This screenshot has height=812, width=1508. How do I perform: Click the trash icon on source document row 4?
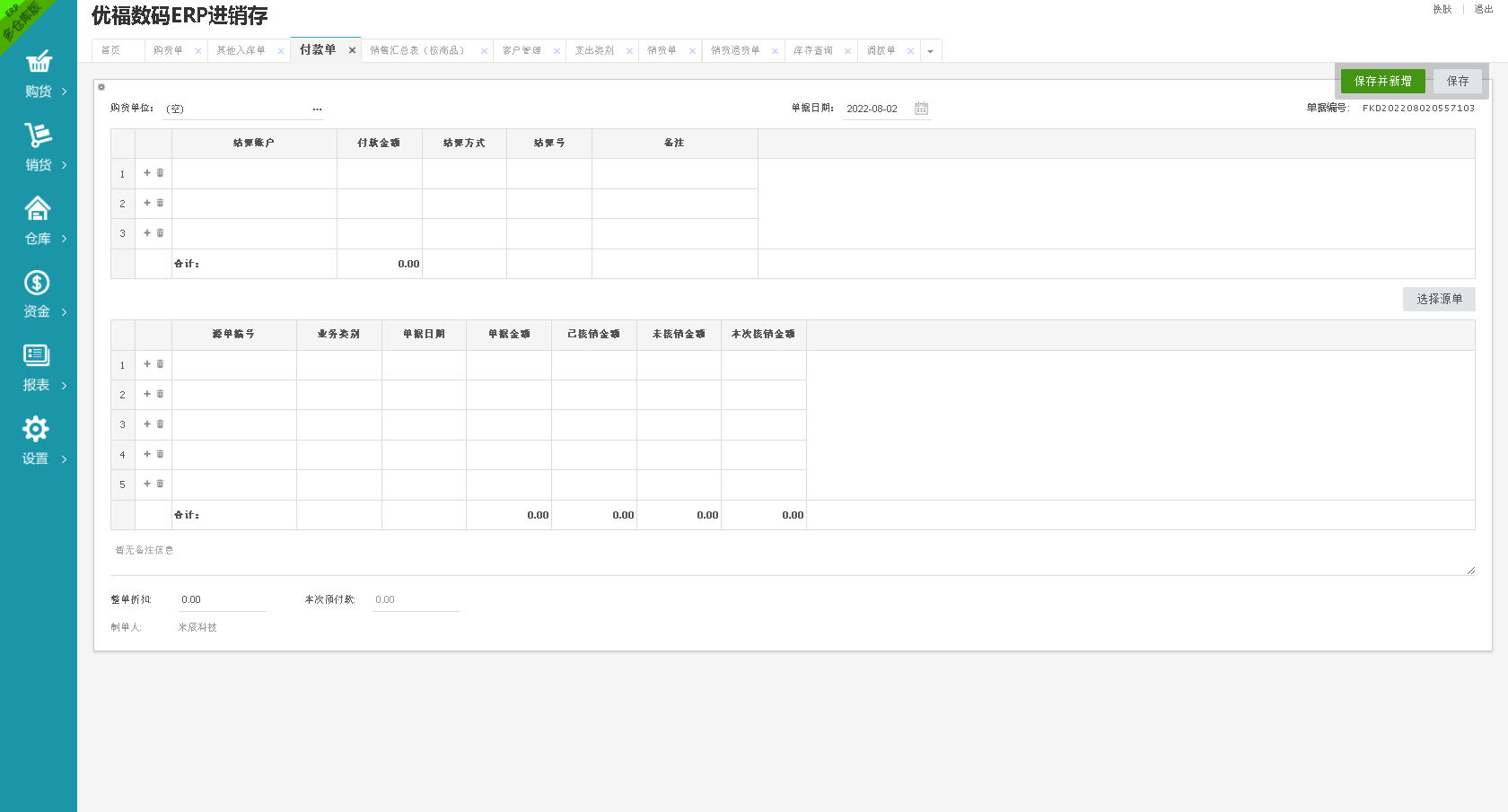(x=161, y=454)
